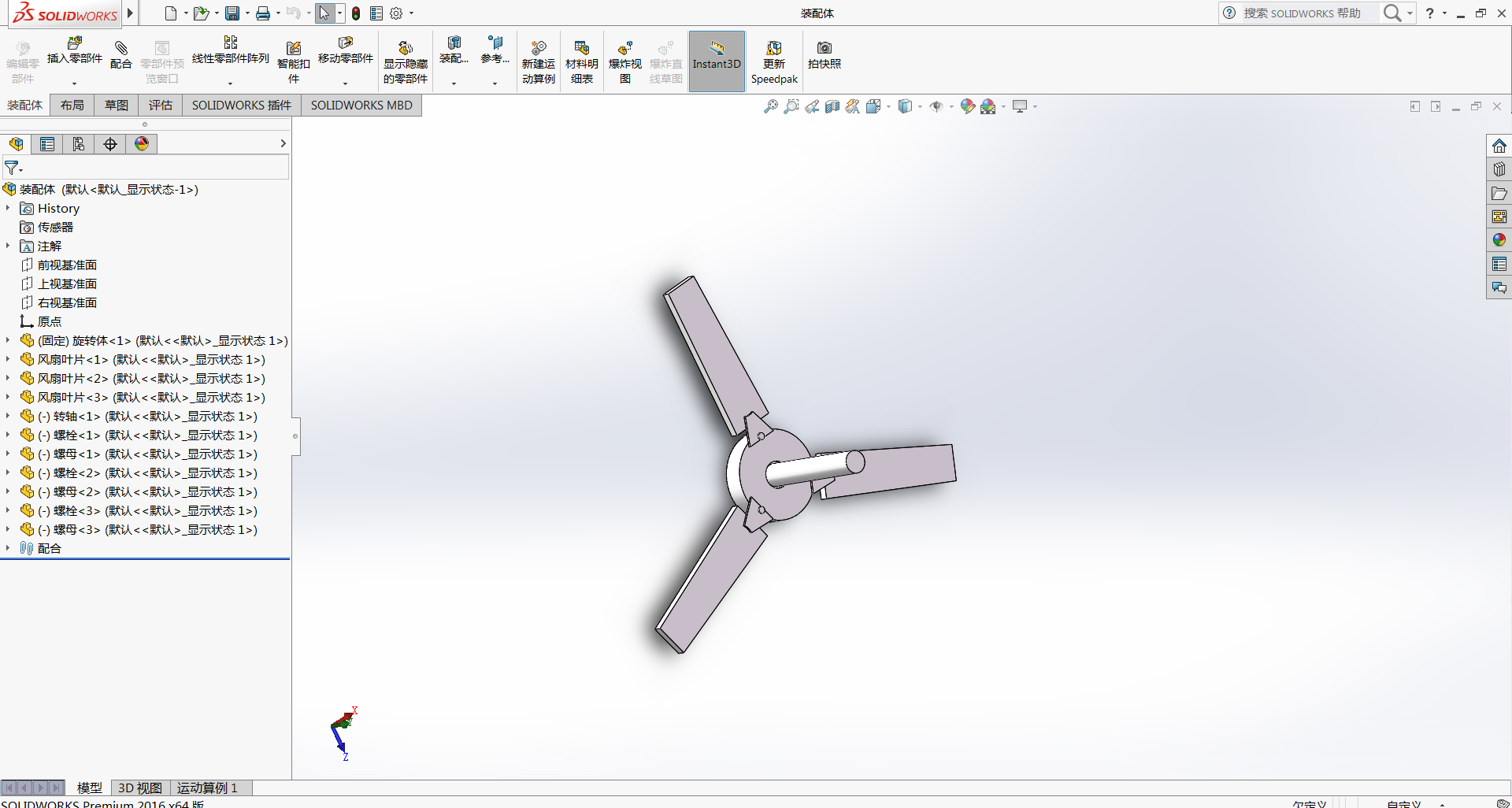Click the Rebuild traffic light icon
The width and height of the screenshot is (1512, 808).
coord(356,13)
